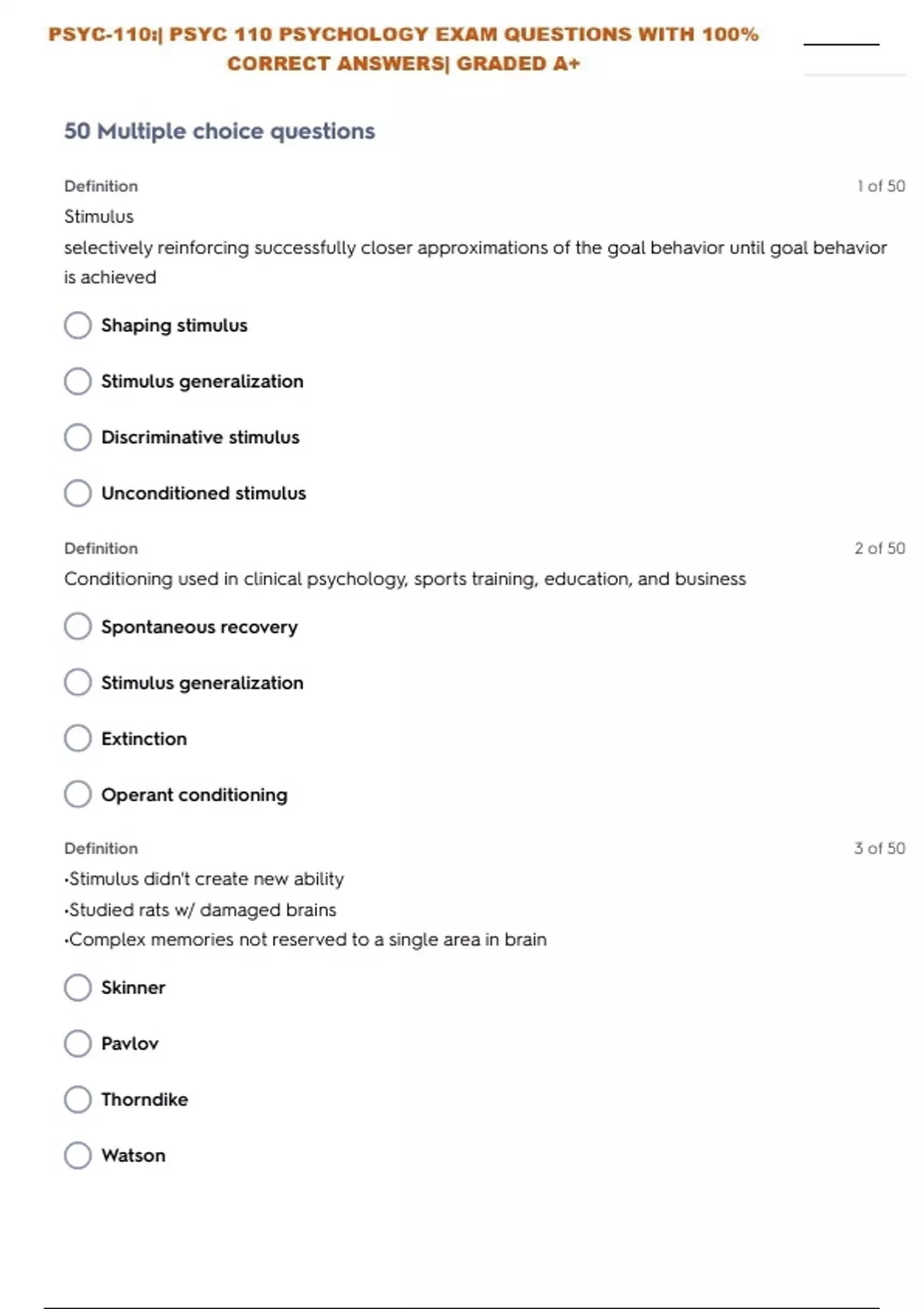Select the 'Shaping stimulus' radio option
Viewport: 924px width, 1309px height.
click(78, 325)
